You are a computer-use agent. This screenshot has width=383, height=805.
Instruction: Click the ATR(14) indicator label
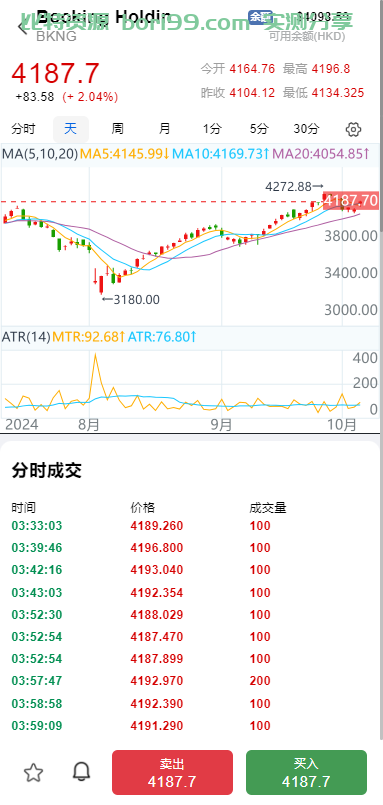point(26,337)
